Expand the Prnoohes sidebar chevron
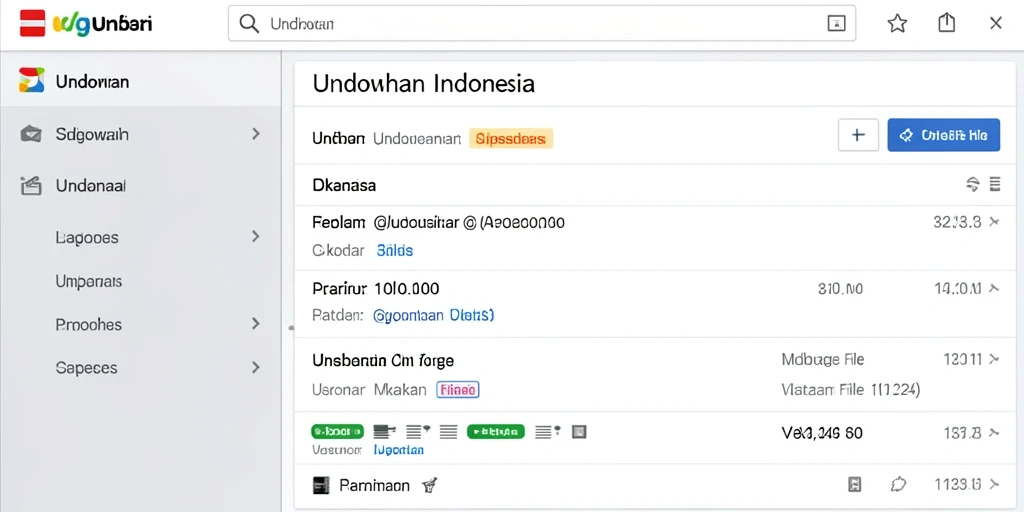 pos(256,323)
